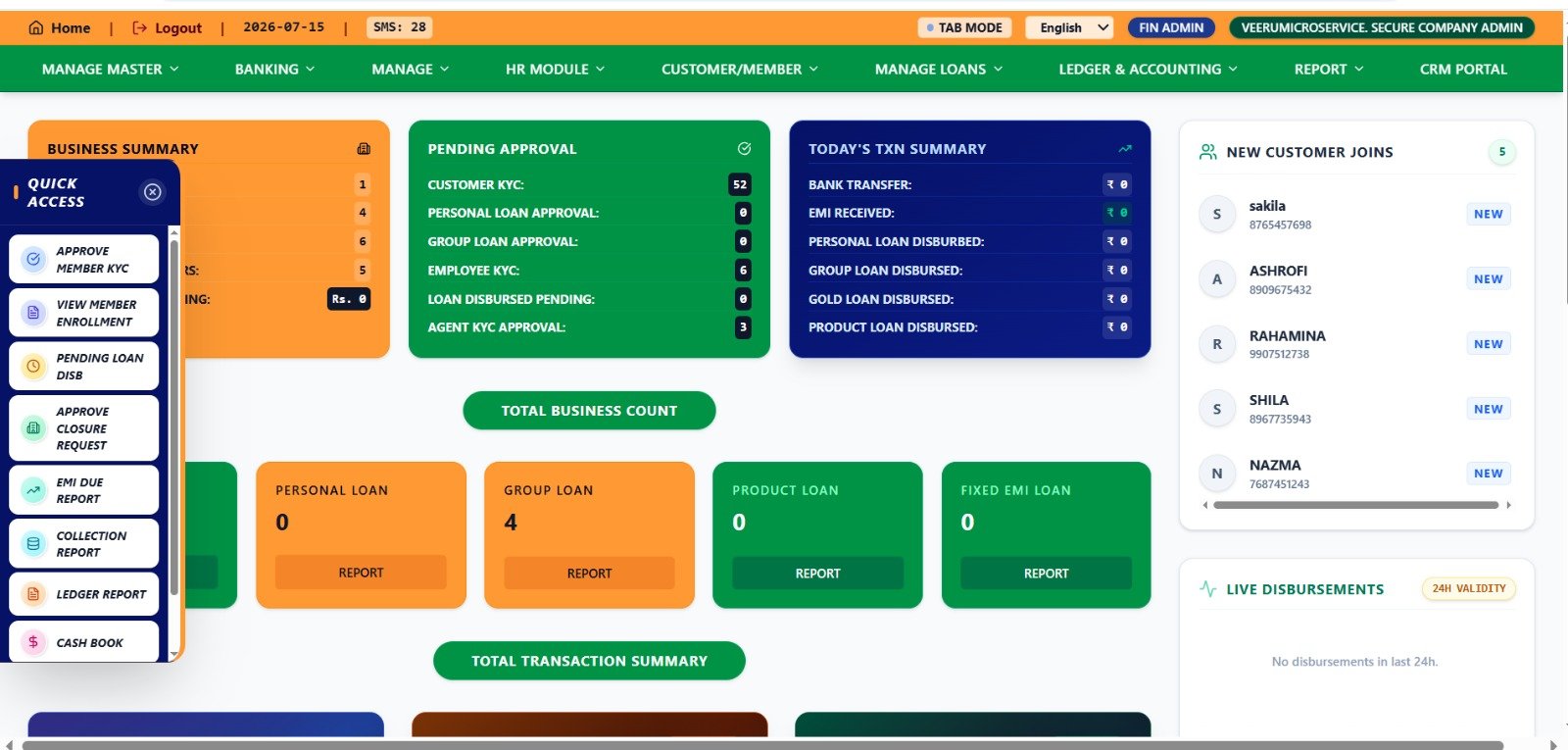Close the Quick Access panel
The image size is (1568, 750).
153,192
